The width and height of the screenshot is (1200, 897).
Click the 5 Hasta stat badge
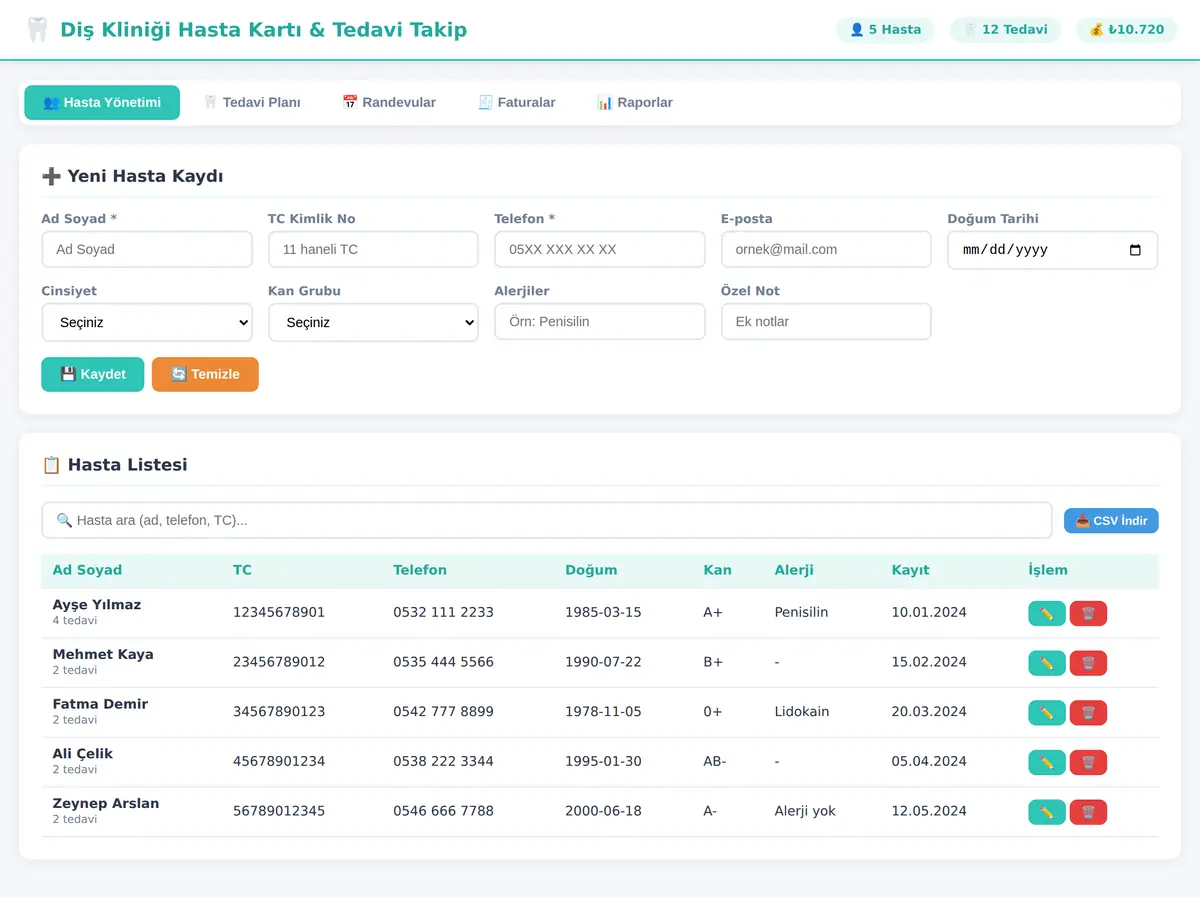pos(885,30)
